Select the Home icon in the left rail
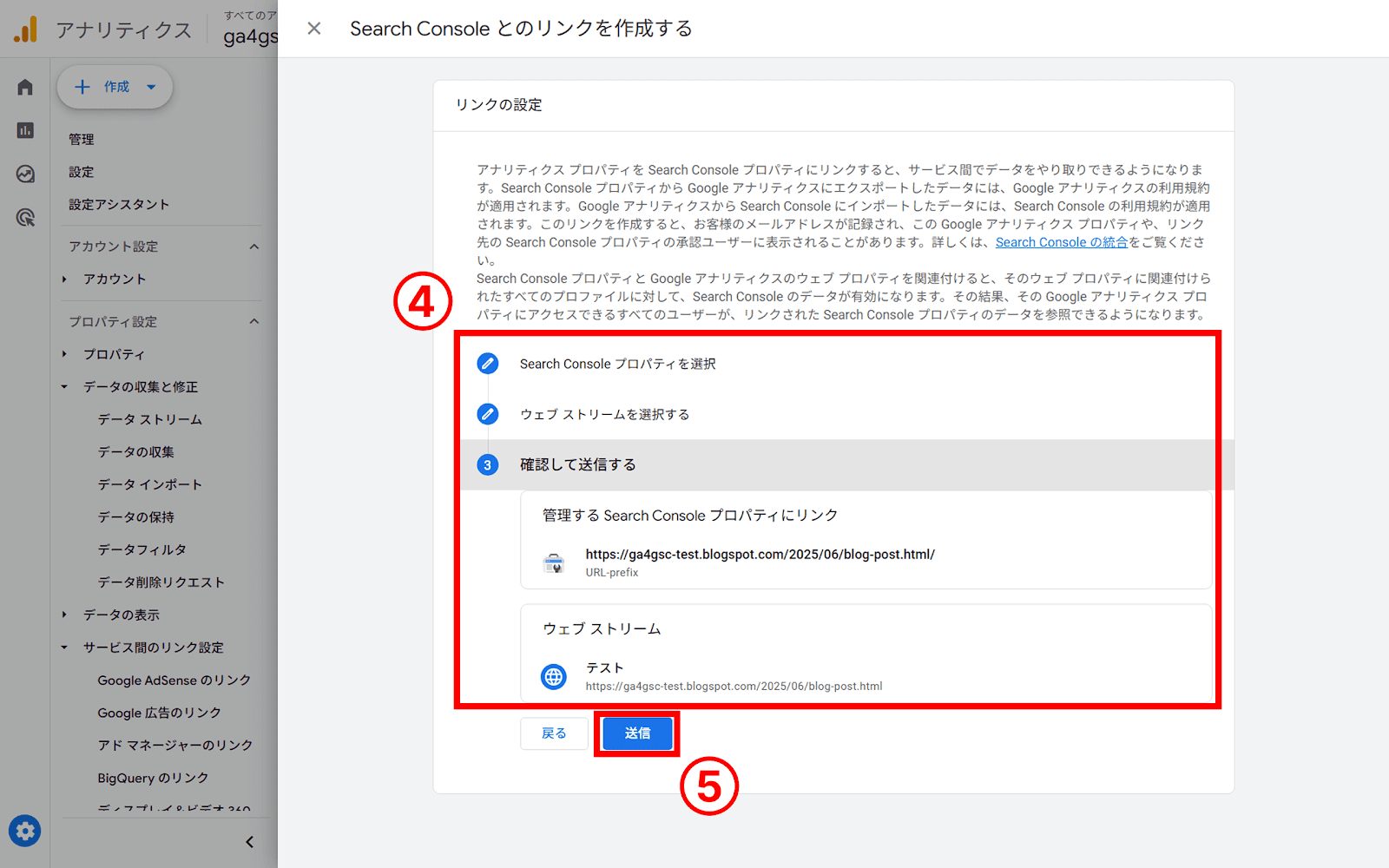Image resolution: width=1389 pixels, height=868 pixels. (x=24, y=86)
